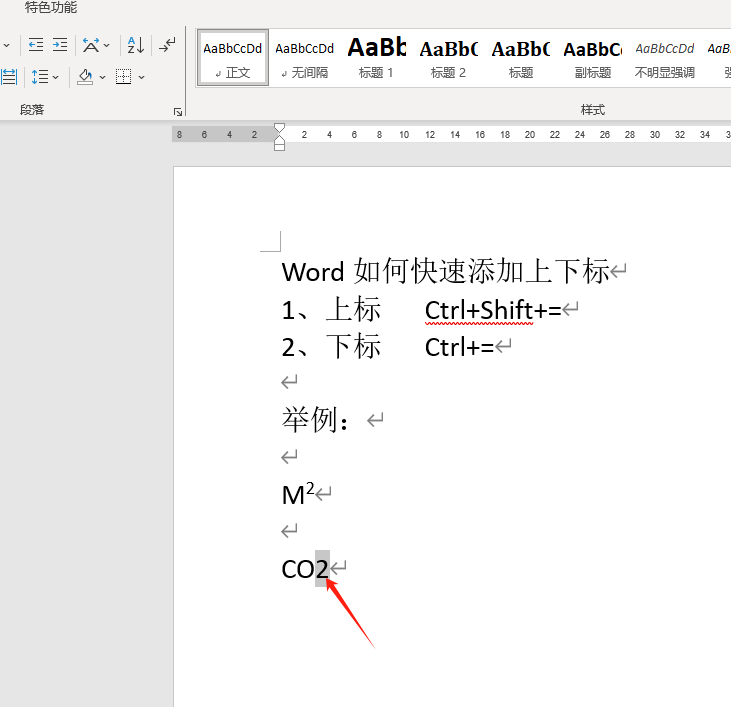Open the 特色功能 ribbon tab
Viewport: 731px width, 707px height.
point(51,7)
